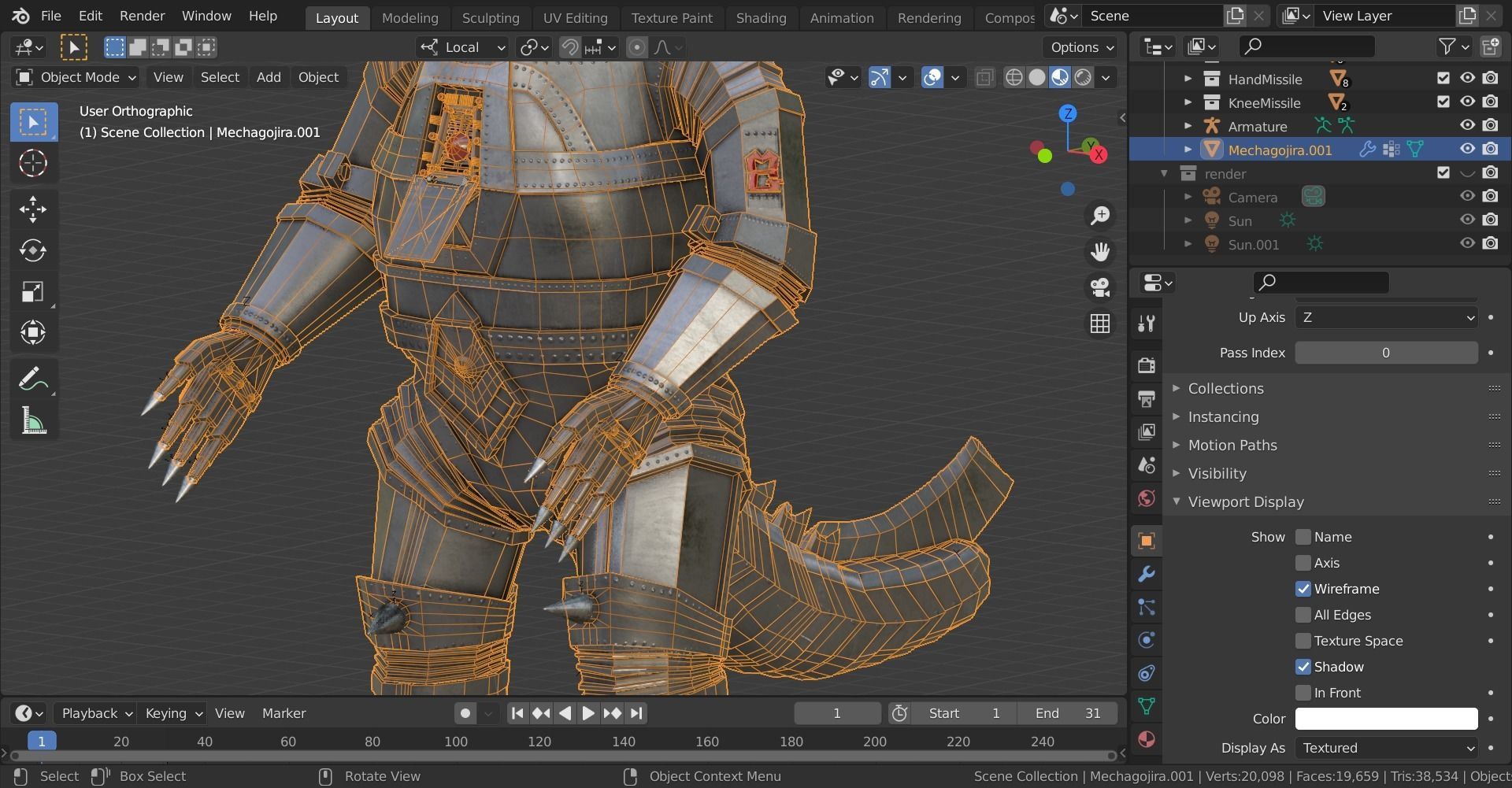Open the Local transform orientation dropdown
This screenshot has height=788, width=1512.
pyautogui.click(x=463, y=47)
